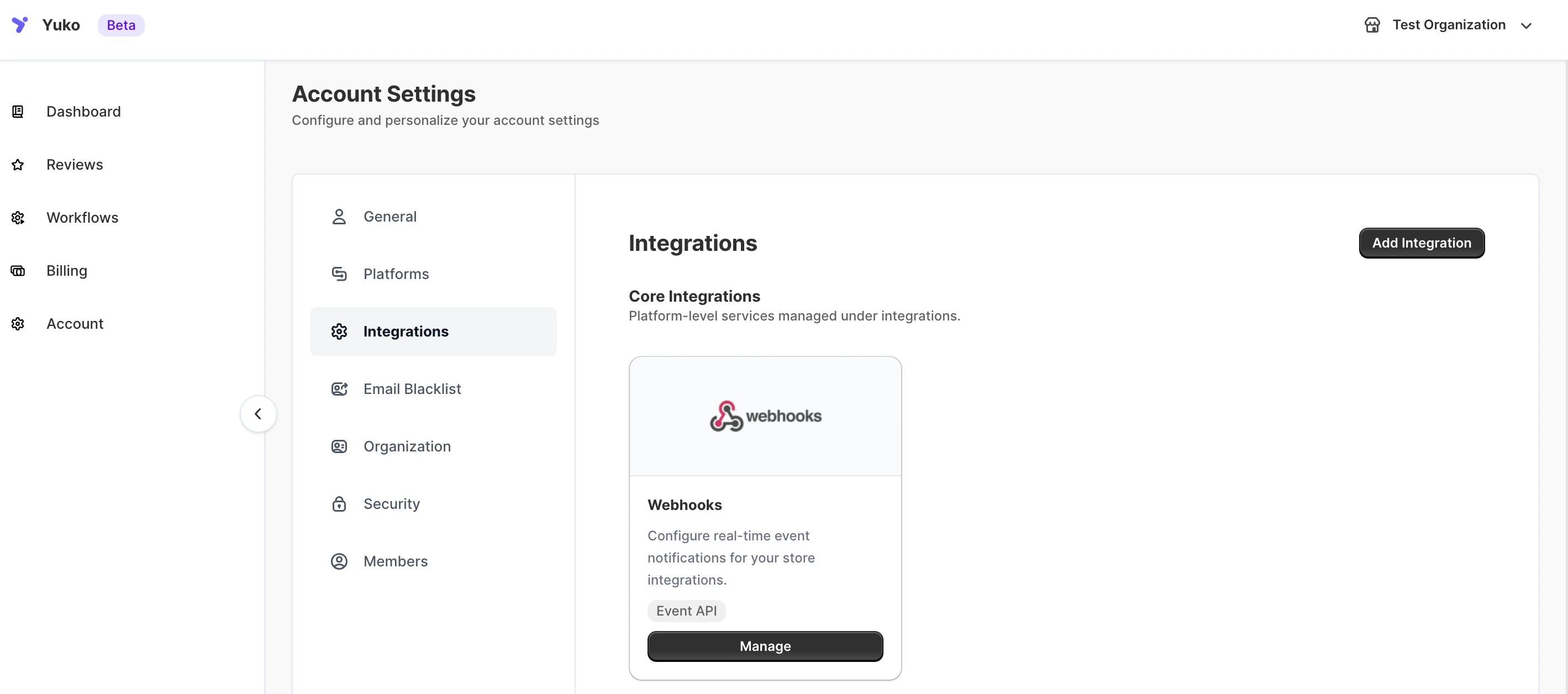Click the Account gear icon in the sidebar

(18, 323)
